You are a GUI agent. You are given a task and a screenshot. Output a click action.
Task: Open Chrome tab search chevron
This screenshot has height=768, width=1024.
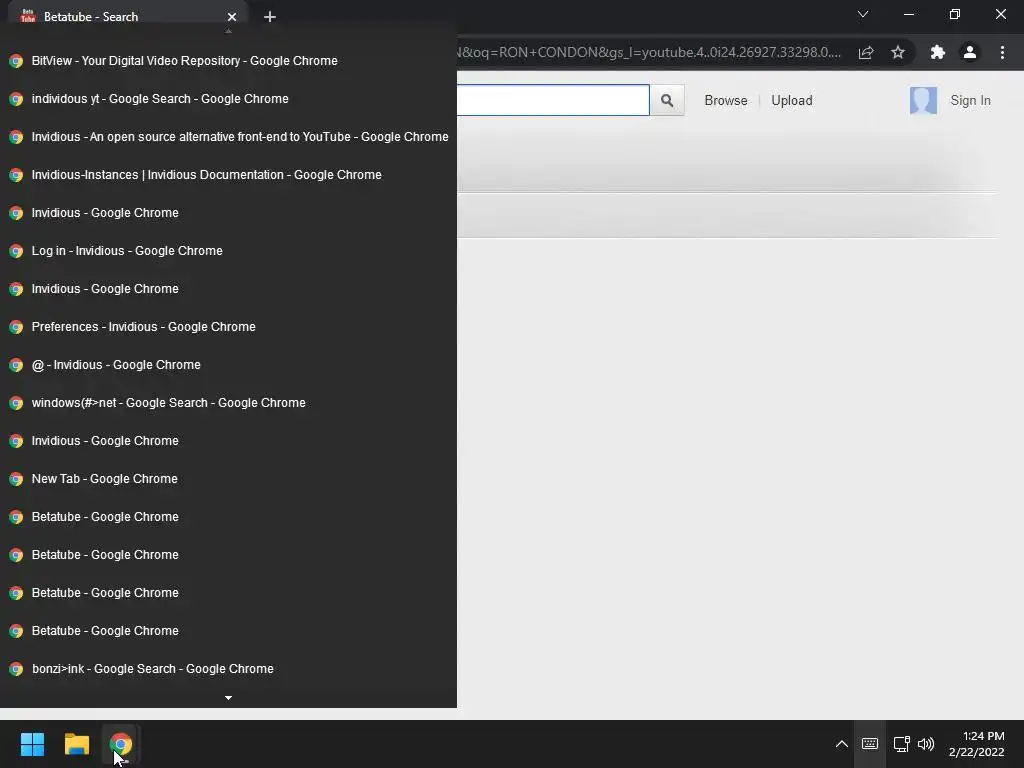pos(863,14)
